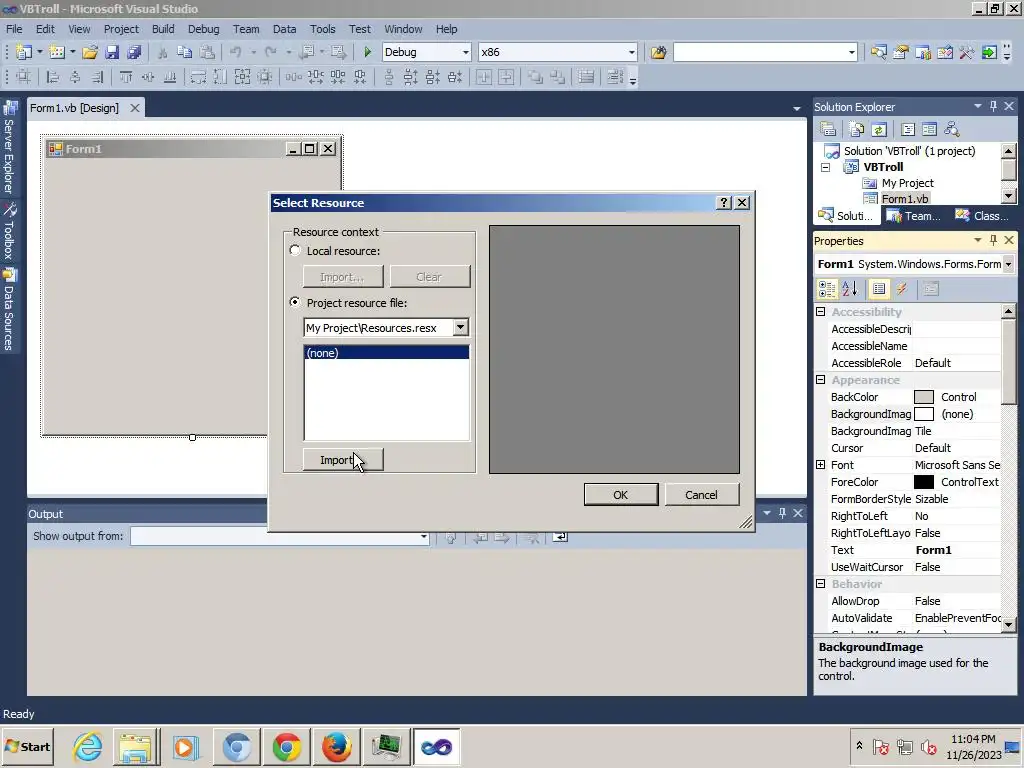The height and width of the screenshot is (768, 1024).
Task: Click Align Lefts layout toolbar icon
Action: click(x=53, y=77)
